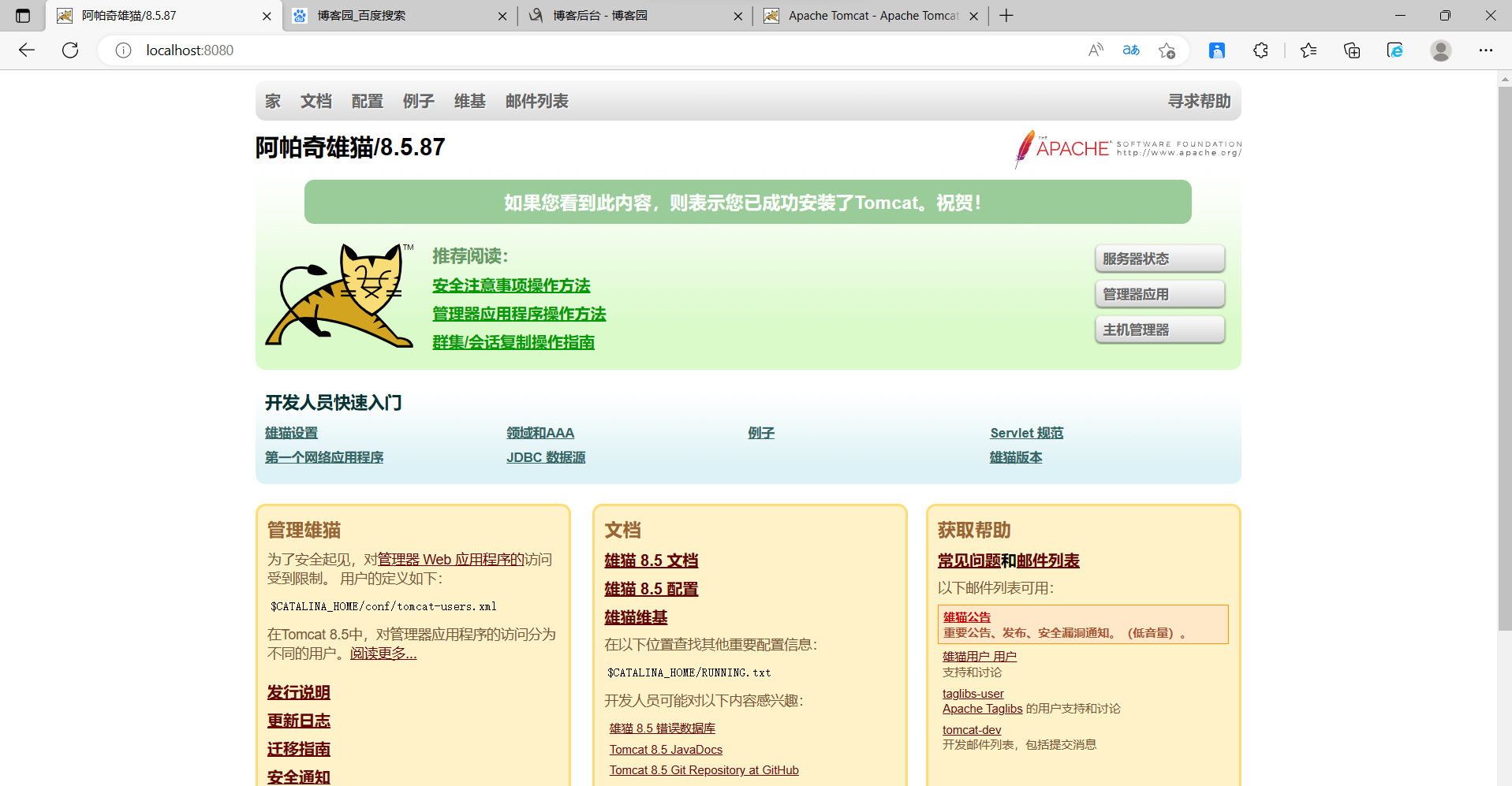
Task: Click the 管理器应用 button
Action: tap(1159, 294)
